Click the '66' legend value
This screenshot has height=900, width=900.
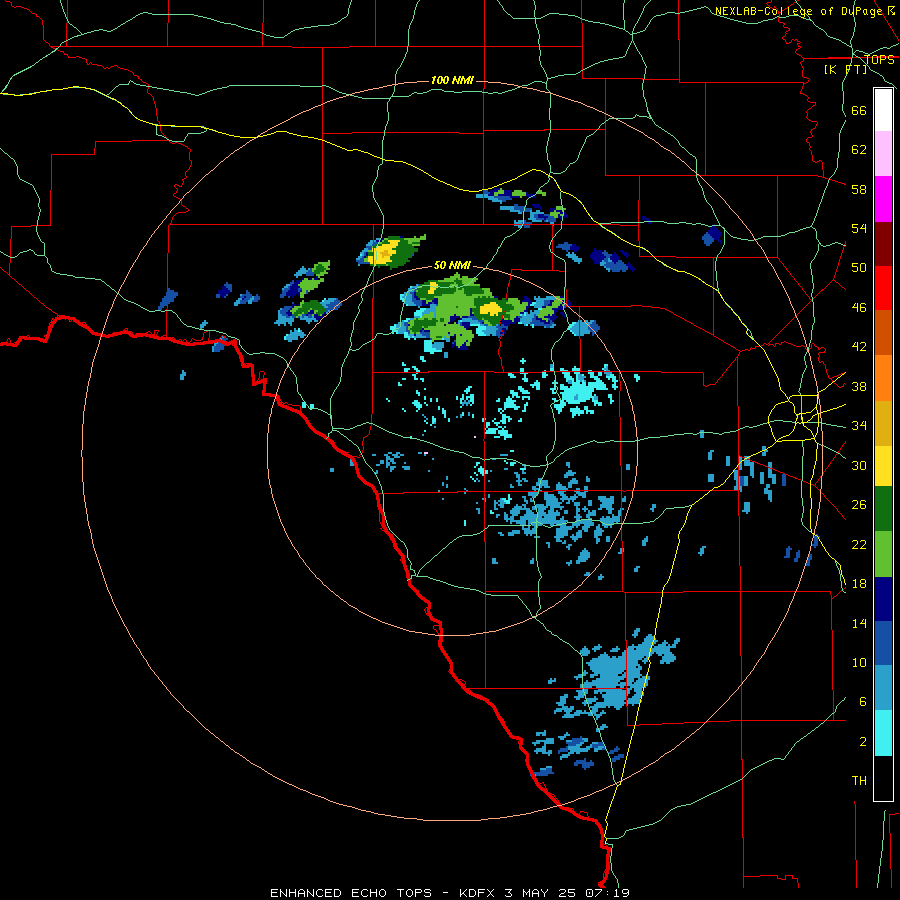(x=859, y=110)
